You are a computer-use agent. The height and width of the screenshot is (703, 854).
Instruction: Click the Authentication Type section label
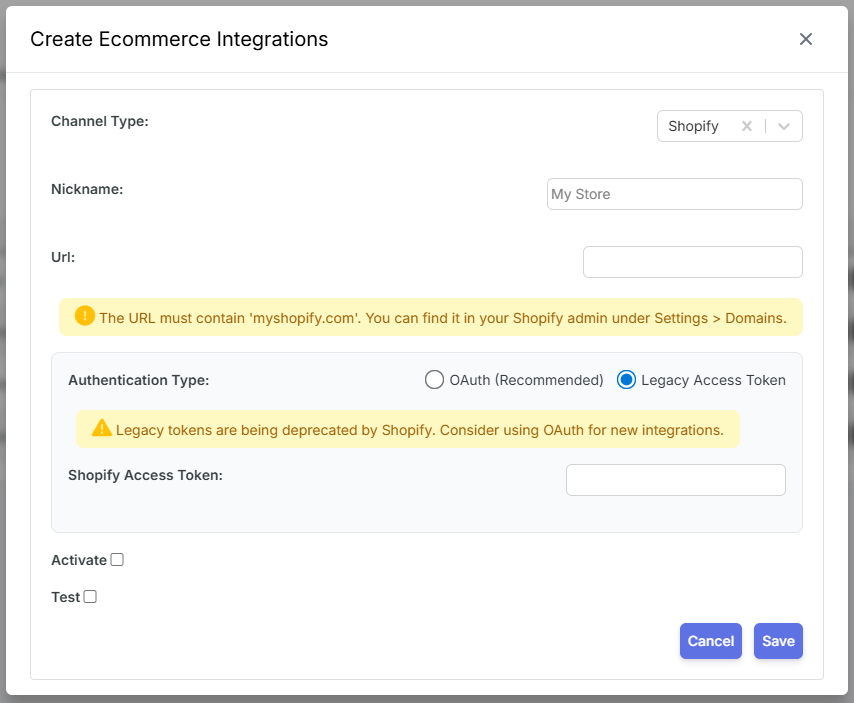pyautogui.click(x=138, y=380)
